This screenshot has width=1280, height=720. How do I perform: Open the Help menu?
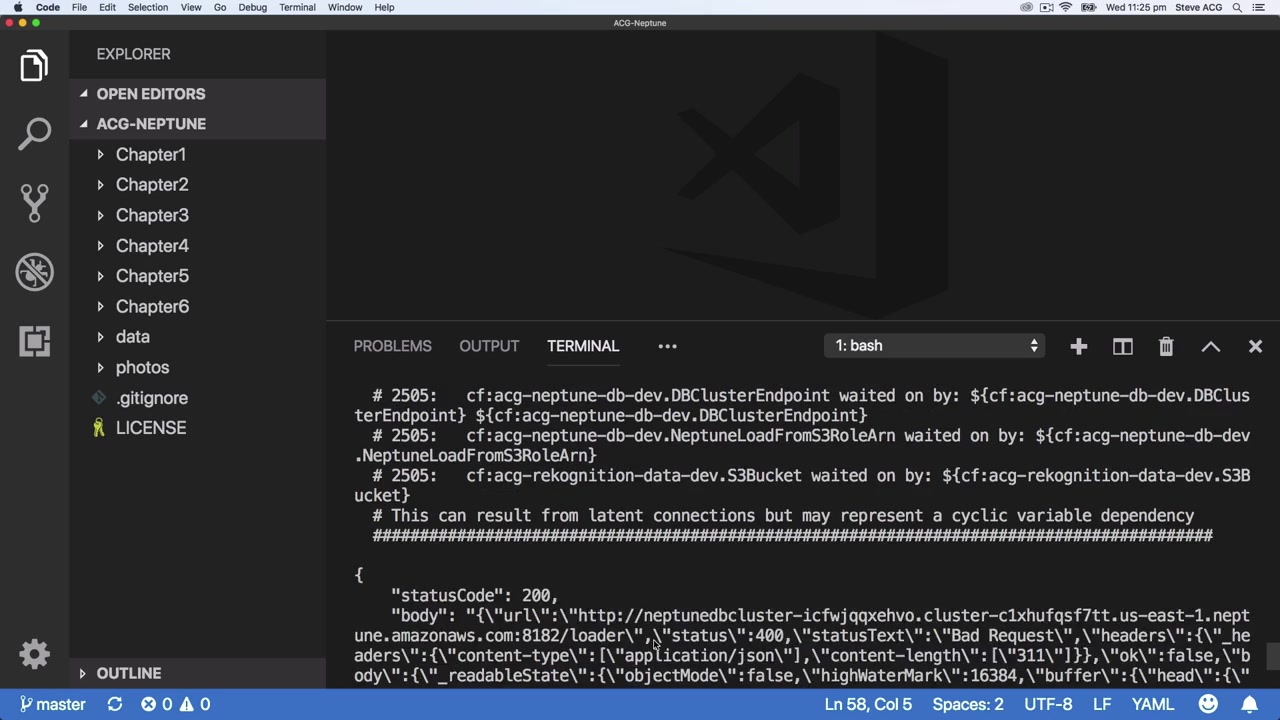point(384,7)
